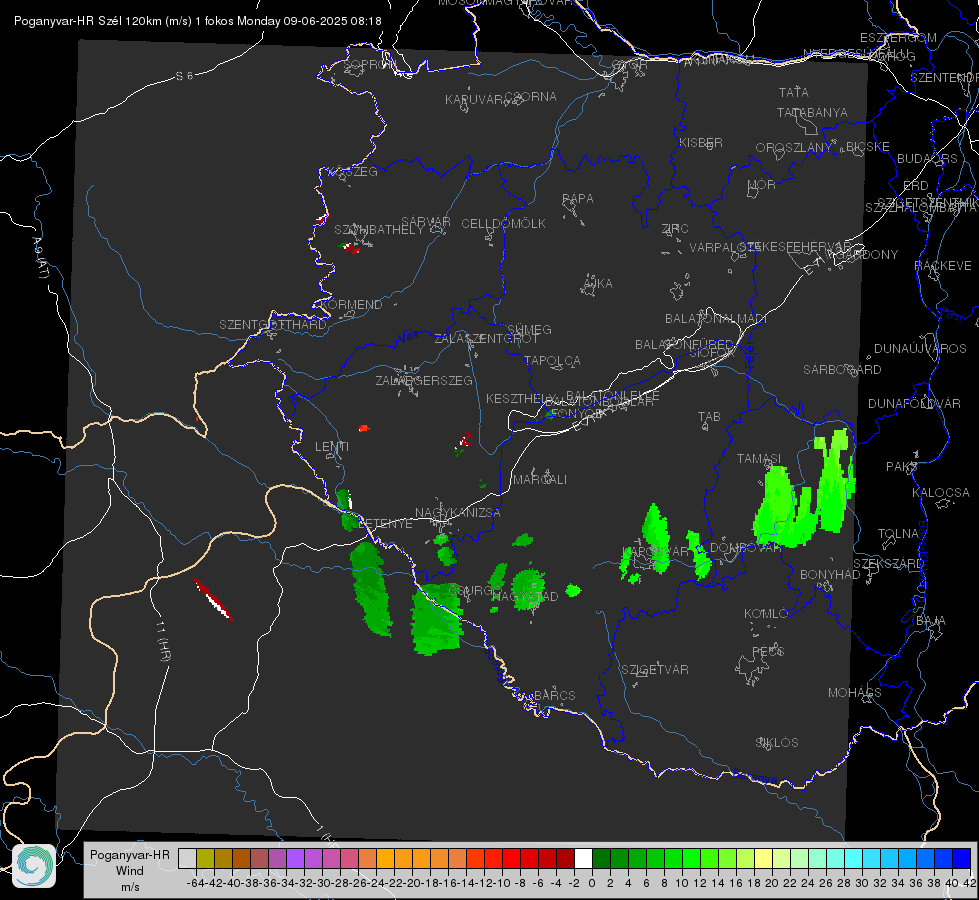
Task: Click the PAPA city label
Action: (578, 199)
